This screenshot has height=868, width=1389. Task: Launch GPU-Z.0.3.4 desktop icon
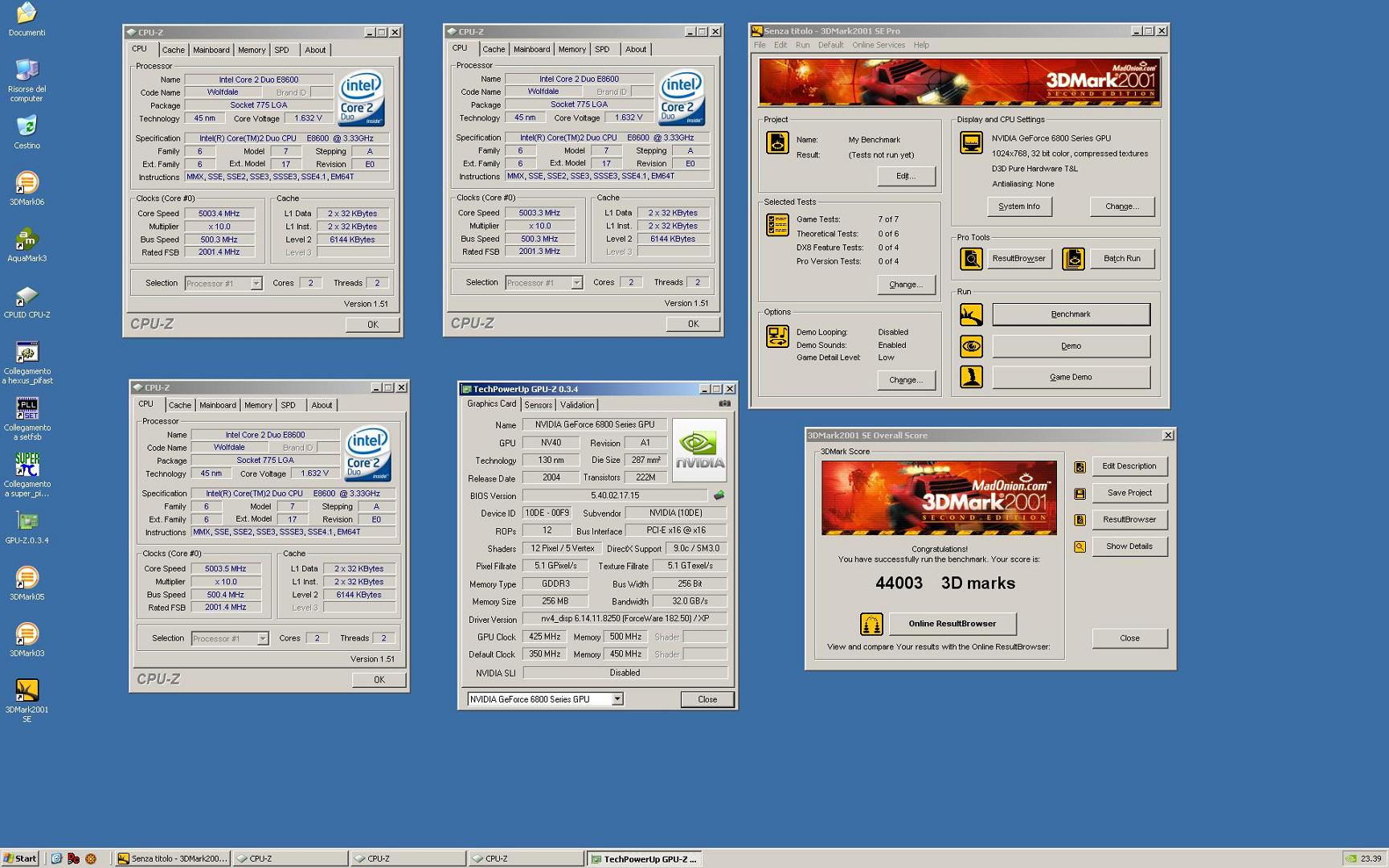pyautogui.click(x=27, y=521)
